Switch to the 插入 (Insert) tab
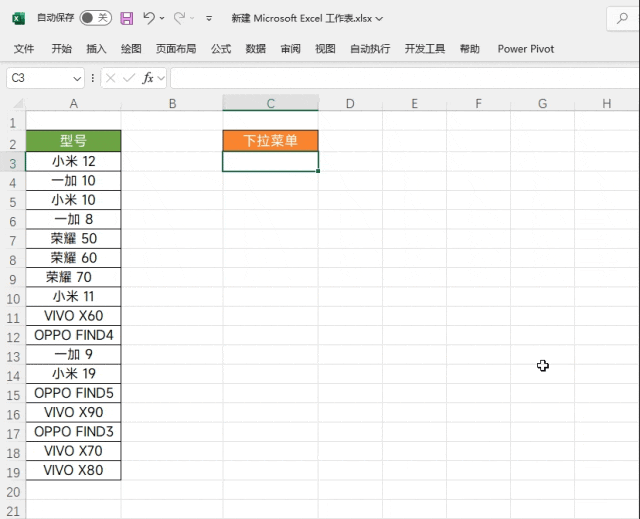 click(96, 49)
